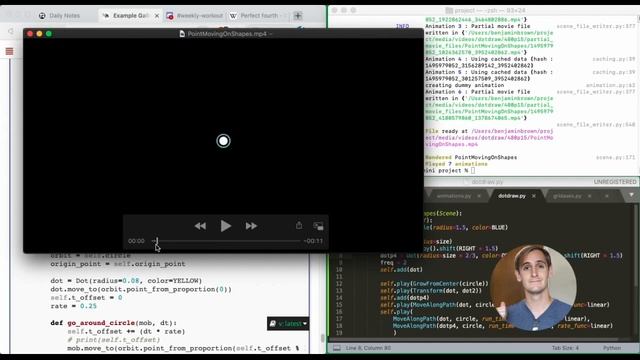Click the presenter webcam circle overlay
Screen dimensions: 640x360
pos(533,288)
